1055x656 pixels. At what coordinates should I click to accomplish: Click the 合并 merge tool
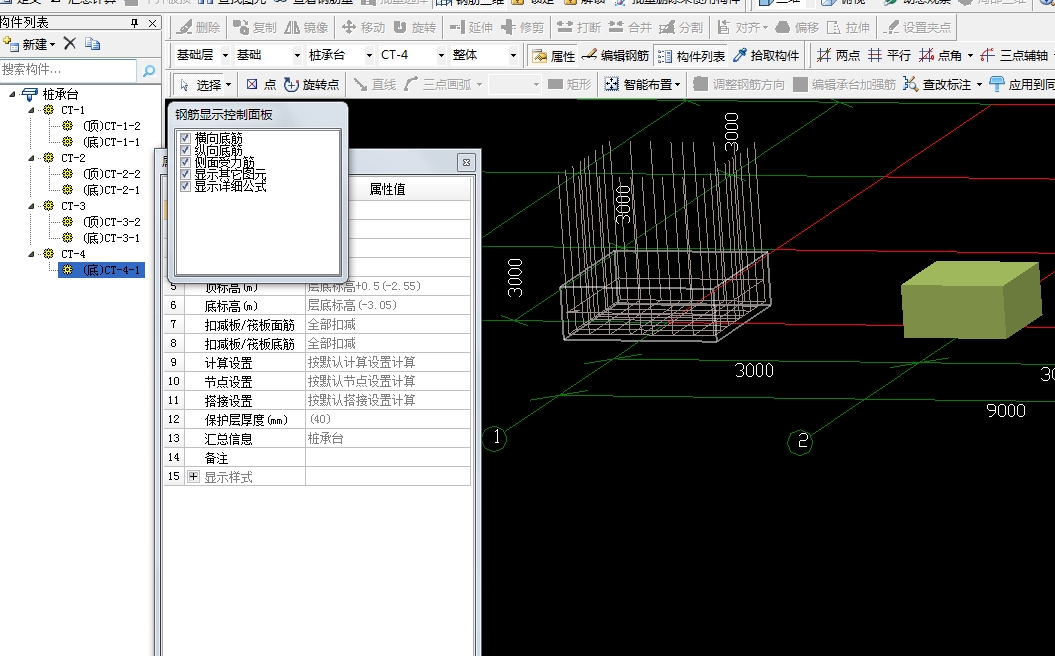630,28
